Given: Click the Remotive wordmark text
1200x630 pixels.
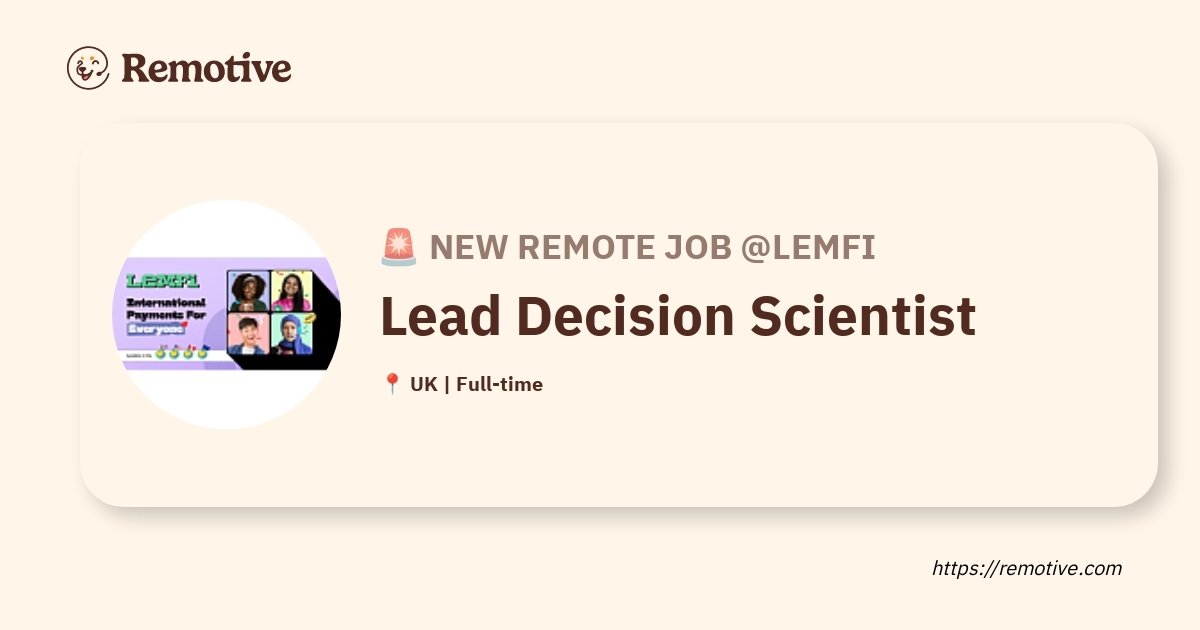Looking at the screenshot, I should [207, 68].
